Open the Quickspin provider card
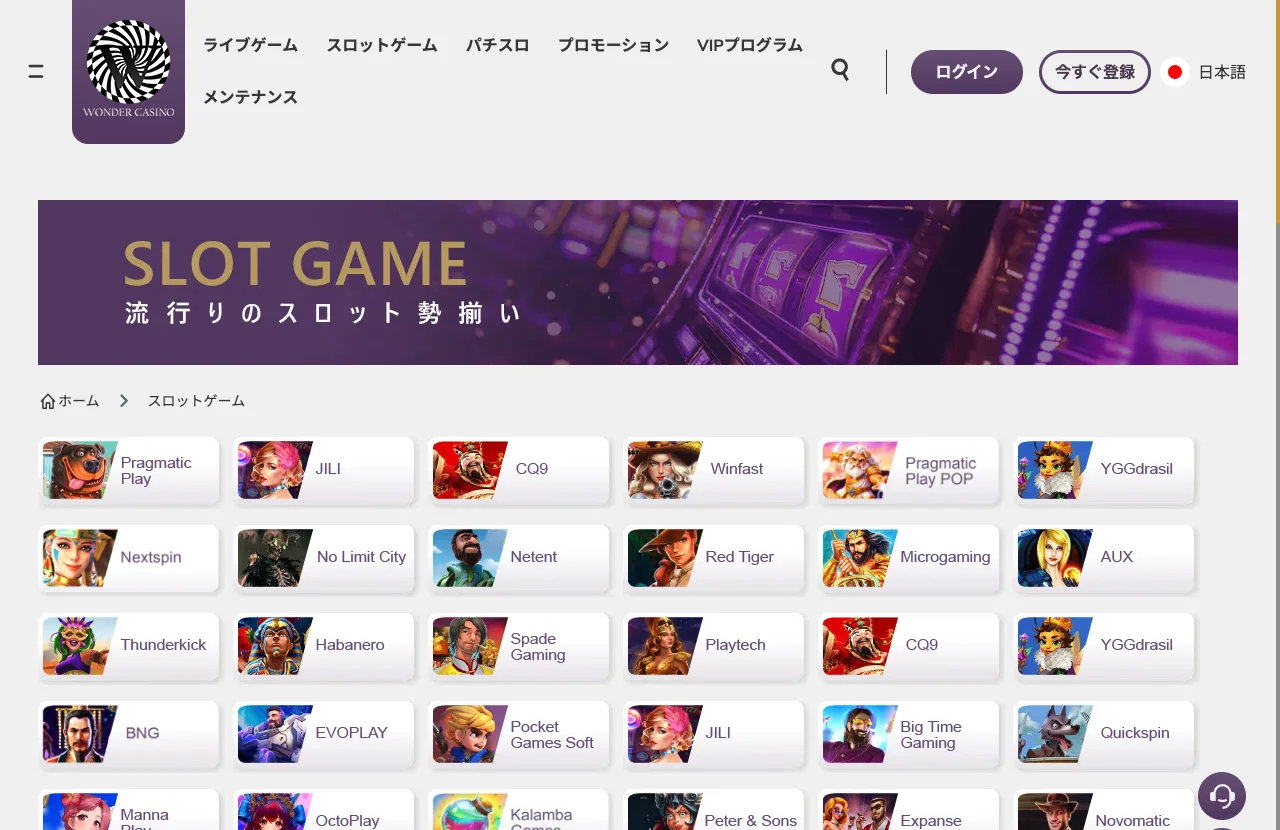 (x=1103, y=734)
